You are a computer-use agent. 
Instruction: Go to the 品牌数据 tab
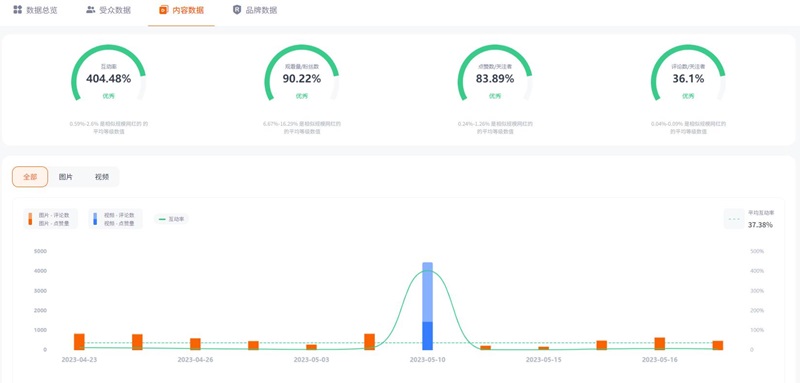(x=255, y=10)
